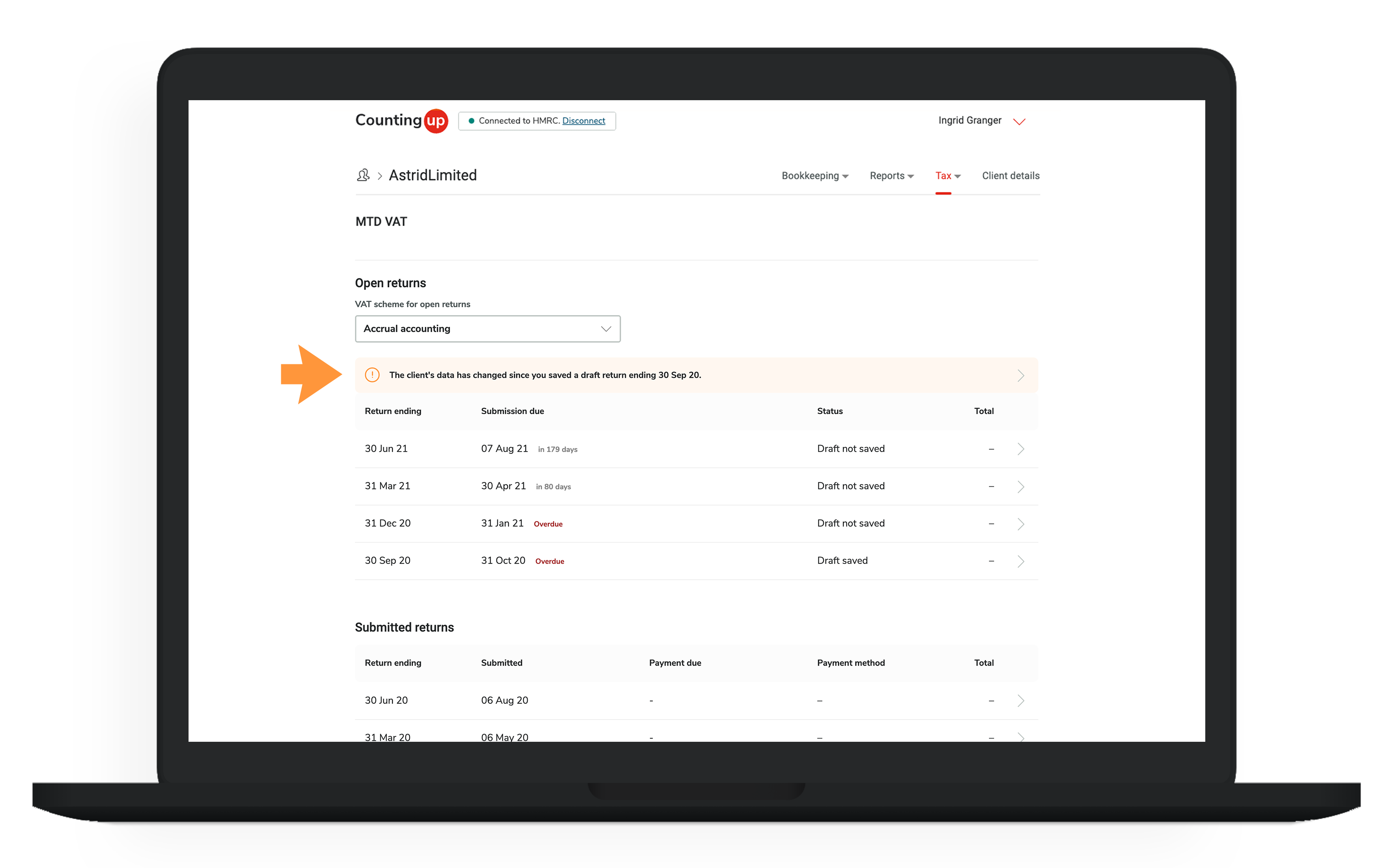Click the 31 Oct 20 submission due date

coord(503,560)
